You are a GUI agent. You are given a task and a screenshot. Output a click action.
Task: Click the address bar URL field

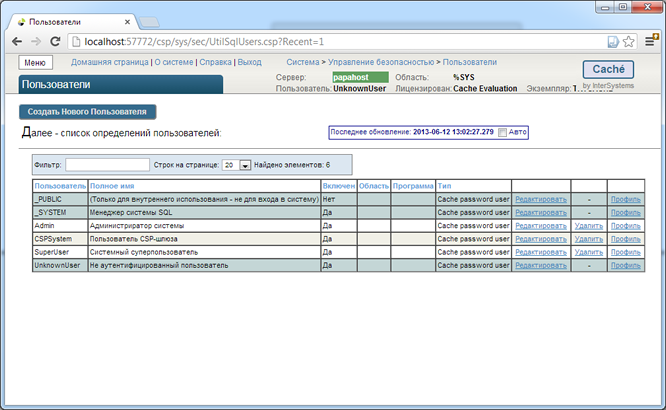[340, 42]
